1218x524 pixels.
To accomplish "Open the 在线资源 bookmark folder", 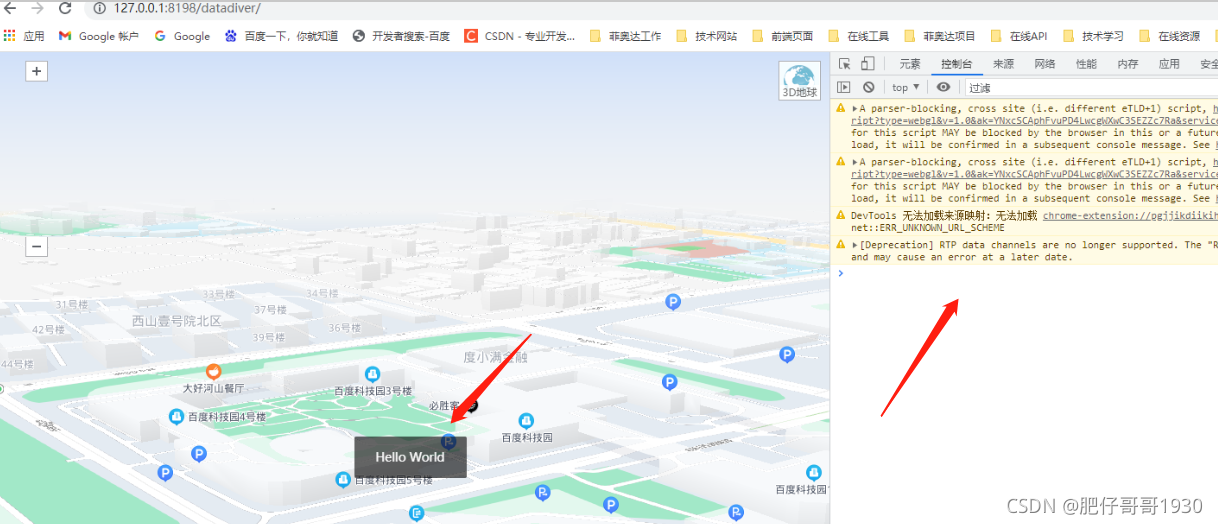I will click(x=1168, y=36).
